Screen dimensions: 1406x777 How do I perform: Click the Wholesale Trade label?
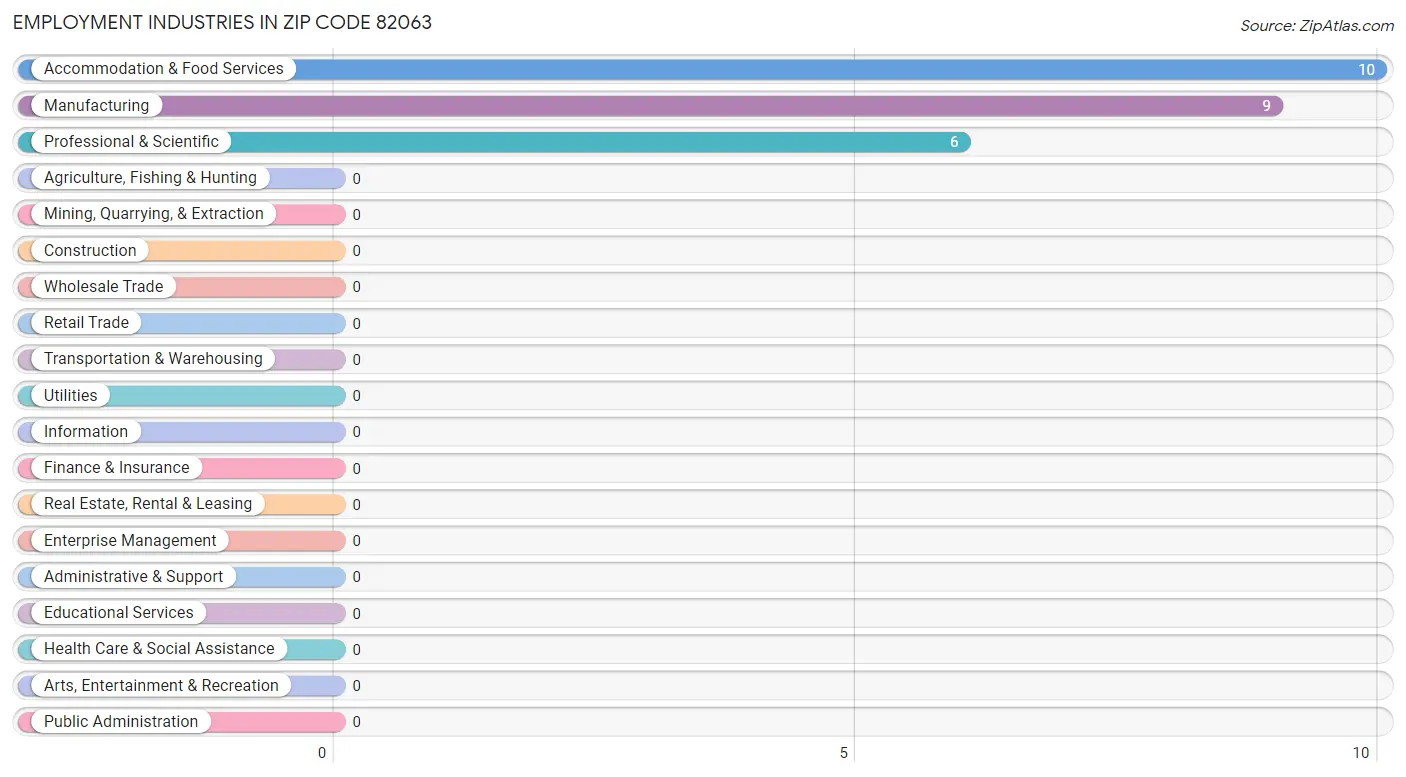[x=103, y=287]
